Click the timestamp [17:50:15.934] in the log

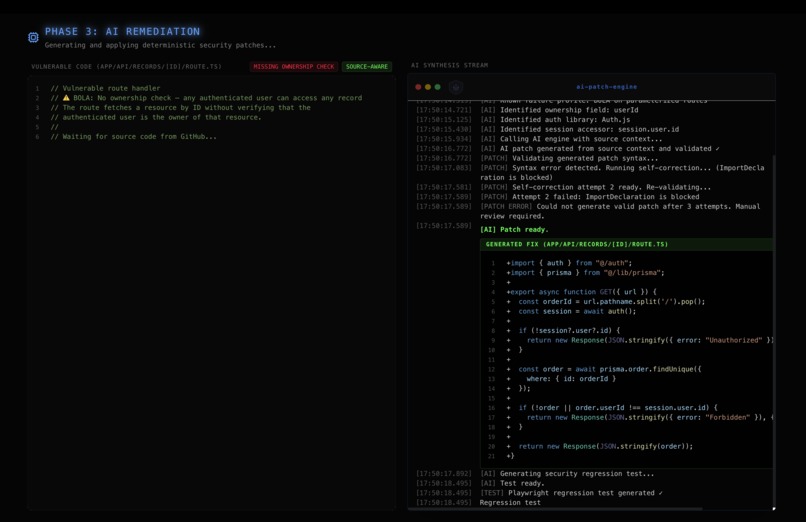(x=444, y=139)
